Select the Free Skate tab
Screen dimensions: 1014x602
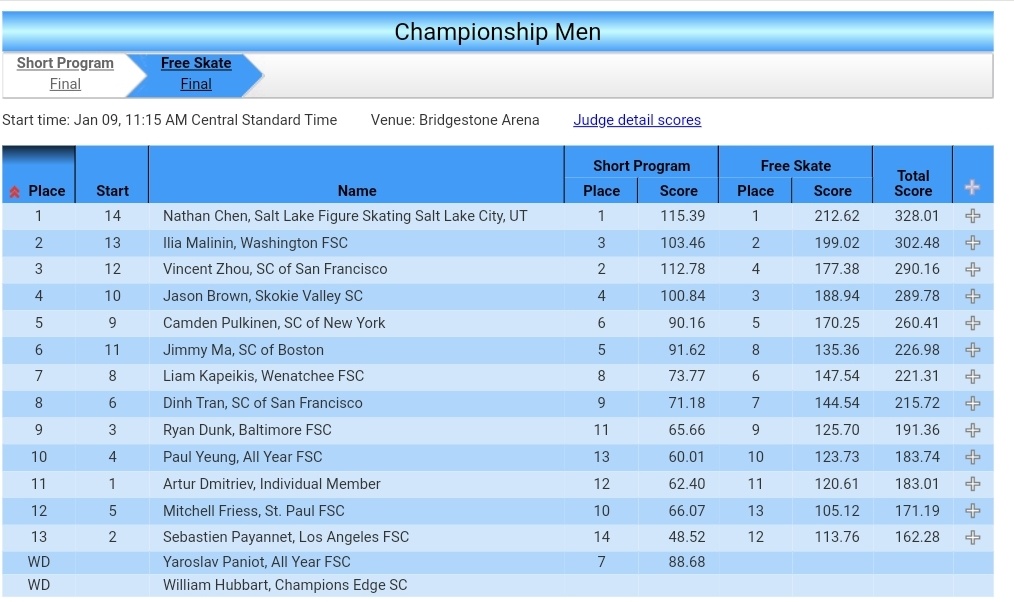196,63
